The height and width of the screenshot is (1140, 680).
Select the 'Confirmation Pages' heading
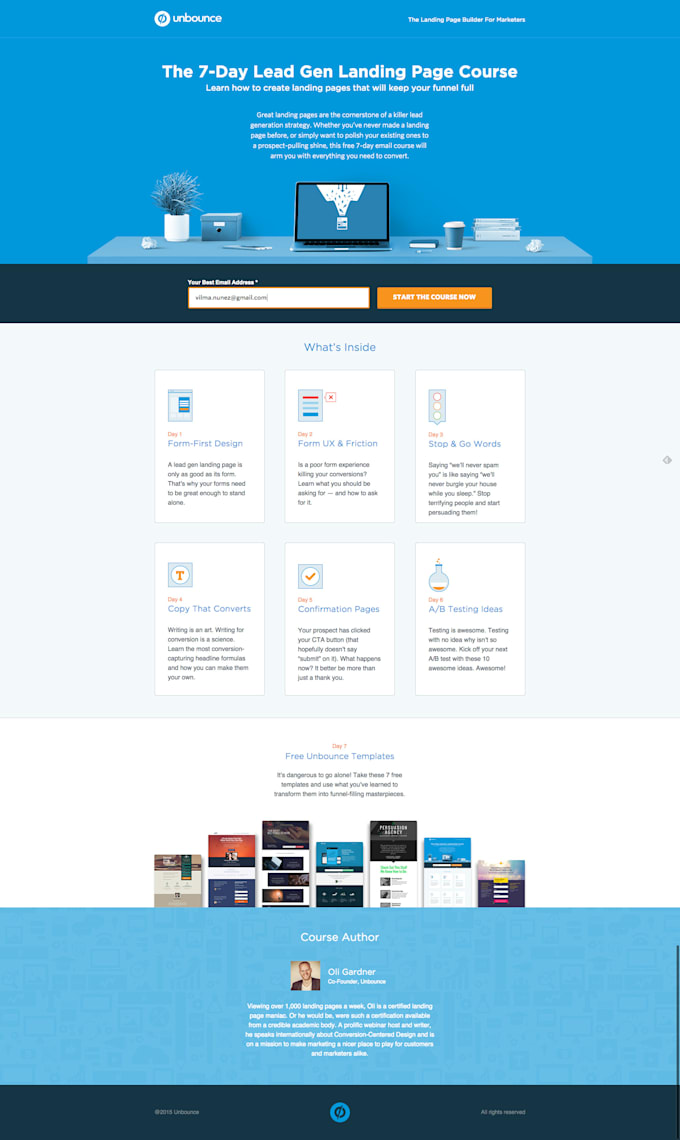point(338,609)
